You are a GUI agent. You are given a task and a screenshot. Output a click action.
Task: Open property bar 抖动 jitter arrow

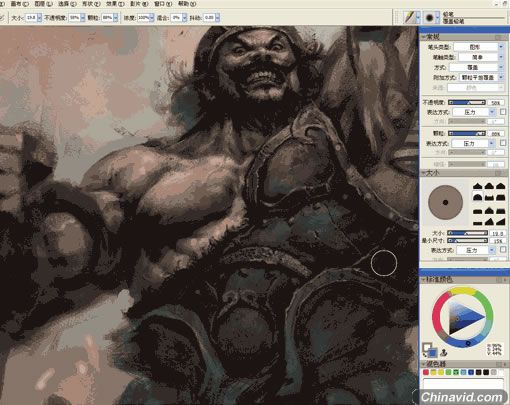217,18
